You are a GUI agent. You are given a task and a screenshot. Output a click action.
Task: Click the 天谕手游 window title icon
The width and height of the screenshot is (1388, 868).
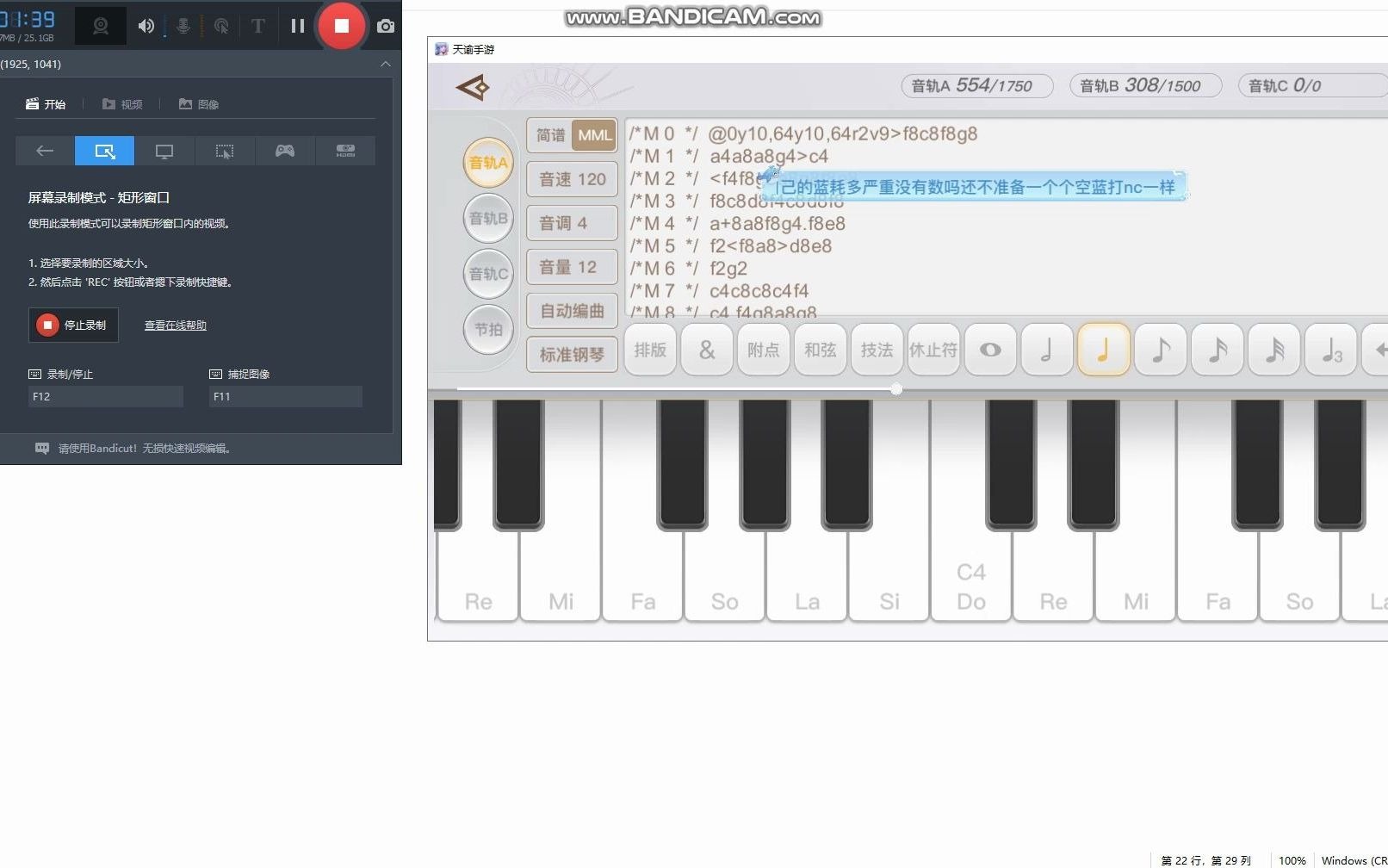point(441,49)
